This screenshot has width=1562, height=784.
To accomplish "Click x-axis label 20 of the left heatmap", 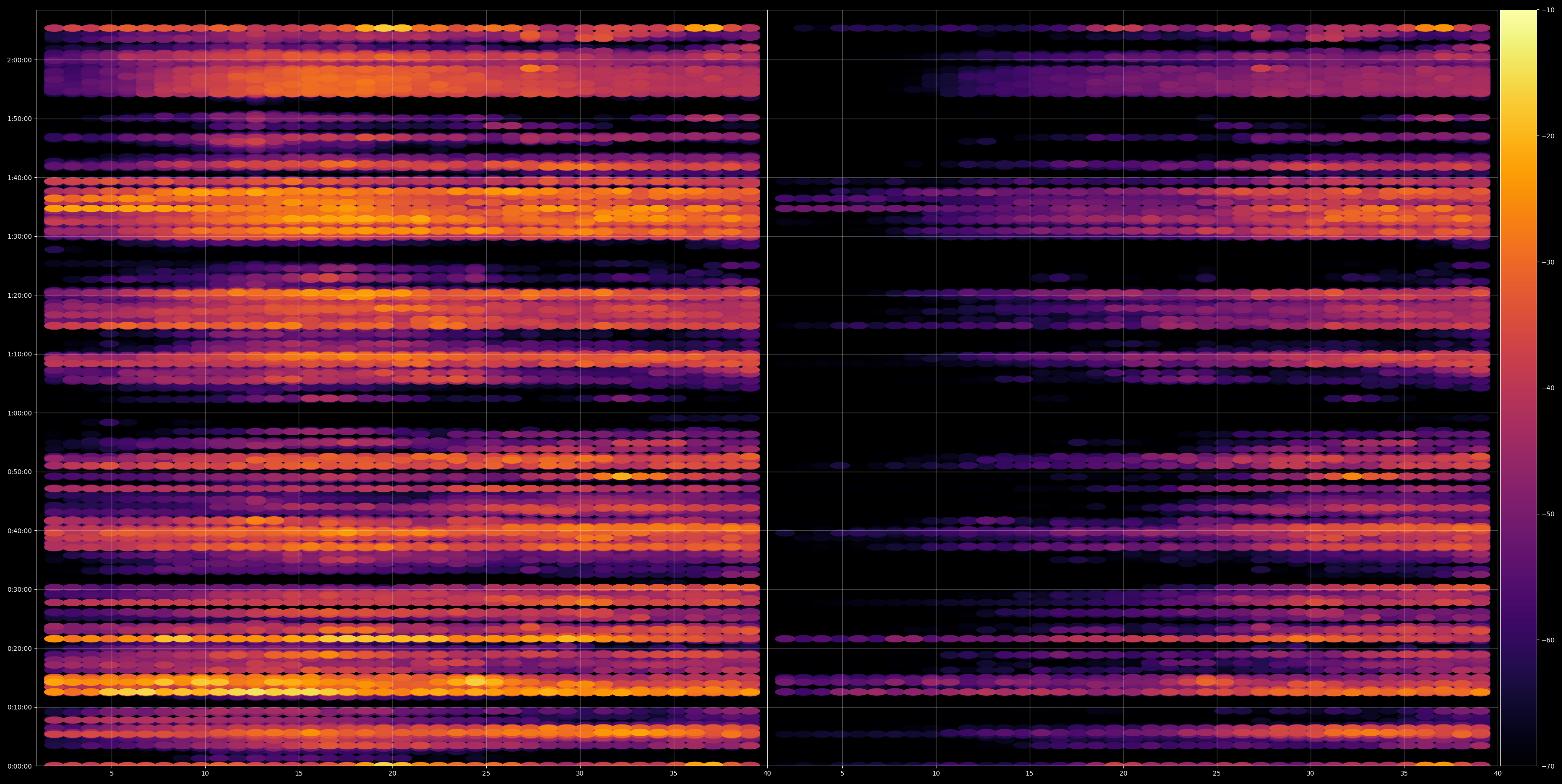I will pyautogui.click(x=392, y=774).
